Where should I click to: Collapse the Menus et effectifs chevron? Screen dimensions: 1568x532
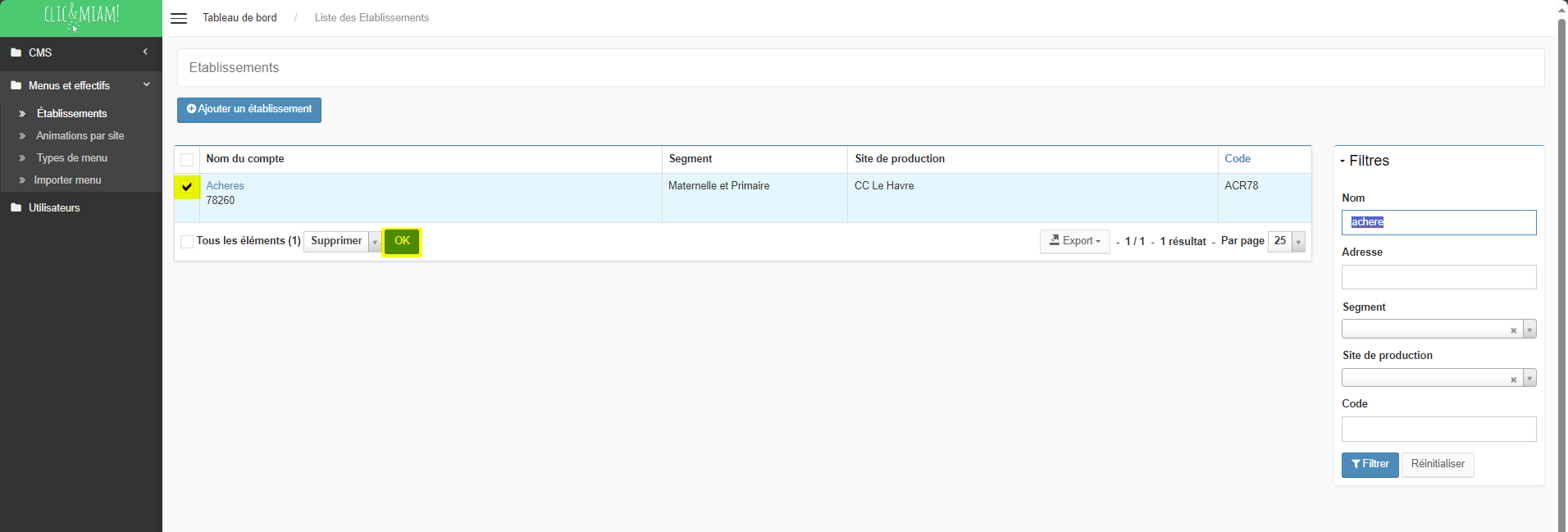(147, 84)
